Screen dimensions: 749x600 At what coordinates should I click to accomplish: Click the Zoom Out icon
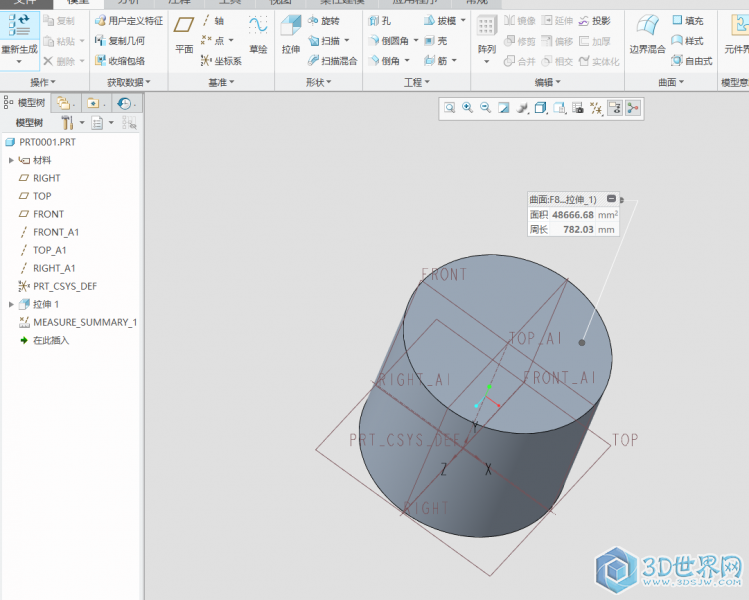(485, 108)
